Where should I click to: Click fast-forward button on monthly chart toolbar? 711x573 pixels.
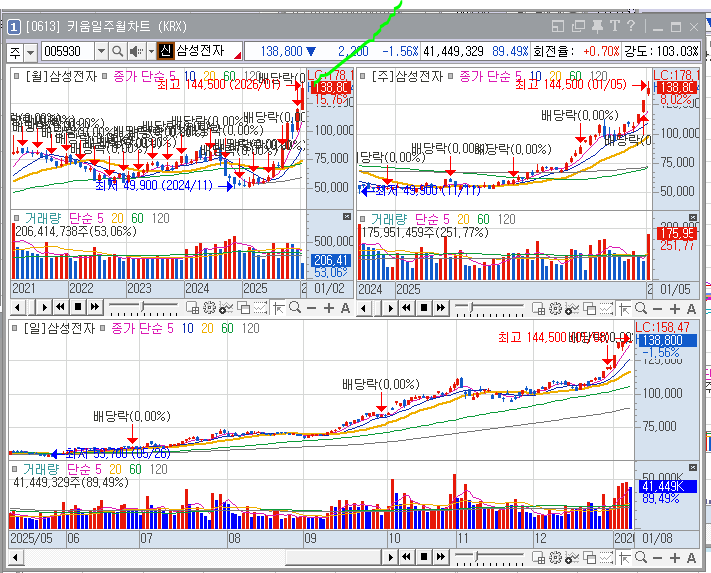point(94,307)
